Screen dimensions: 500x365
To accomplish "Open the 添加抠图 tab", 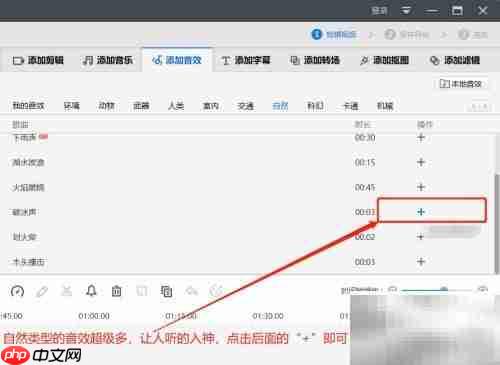I will 384,60.
